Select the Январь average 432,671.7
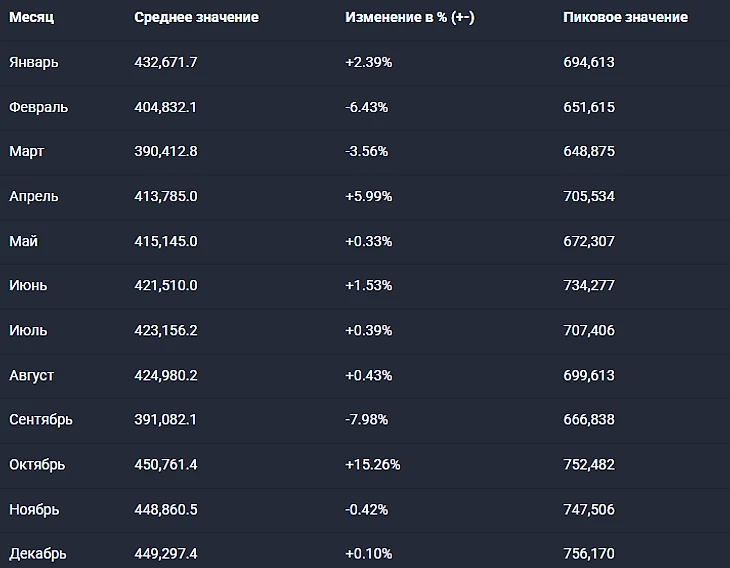730x568 pixels. pyautogui.click(x=166, y=62)
